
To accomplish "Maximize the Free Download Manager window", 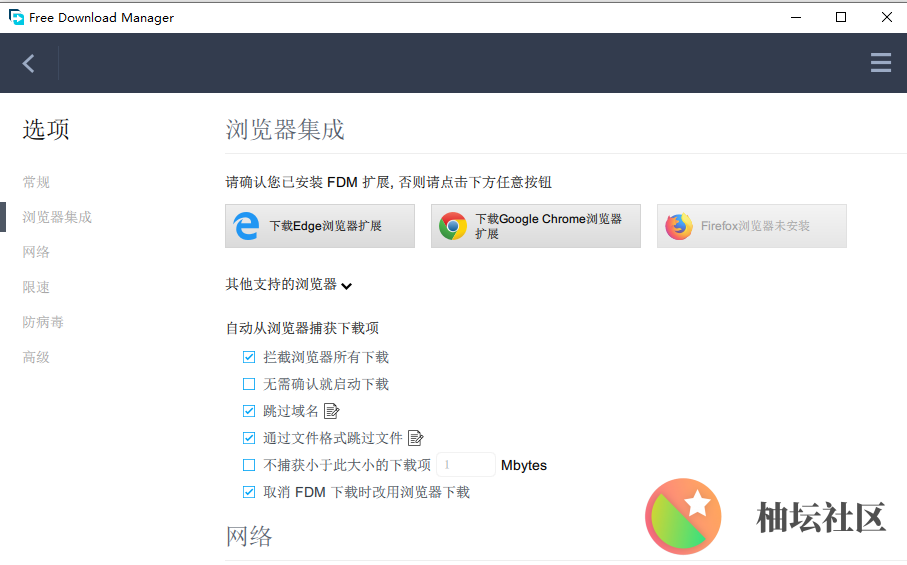I will click(x=841, y=17).
